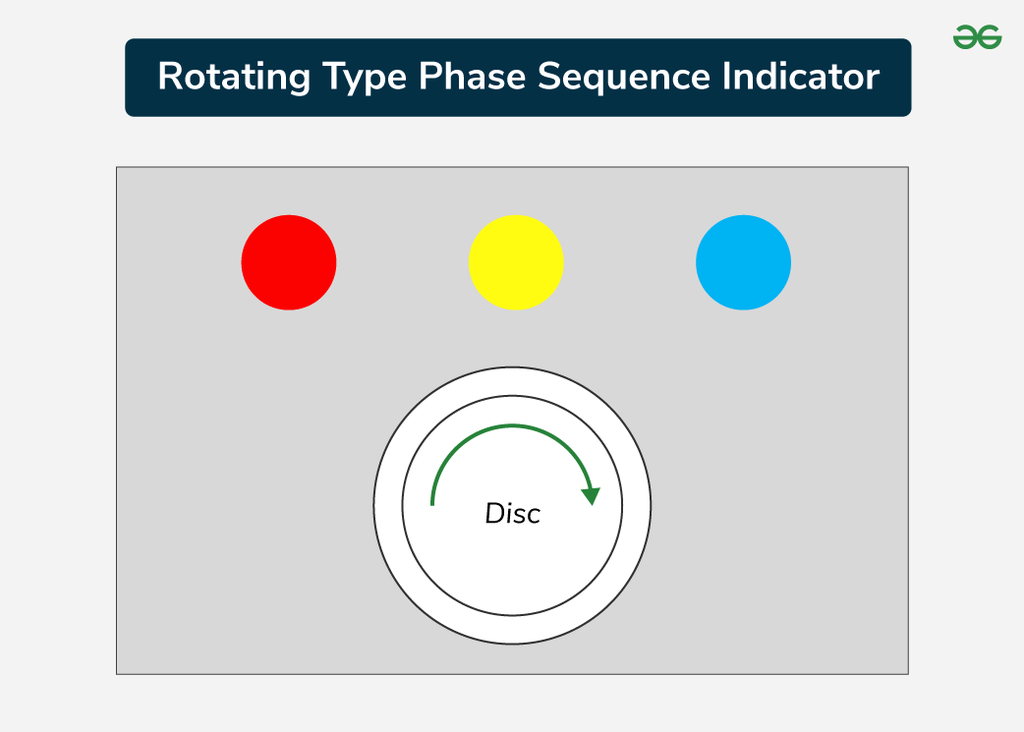Select the yellow phase indicator circle
Viewport: 1024px width, 732px height.
coord(516,262)
